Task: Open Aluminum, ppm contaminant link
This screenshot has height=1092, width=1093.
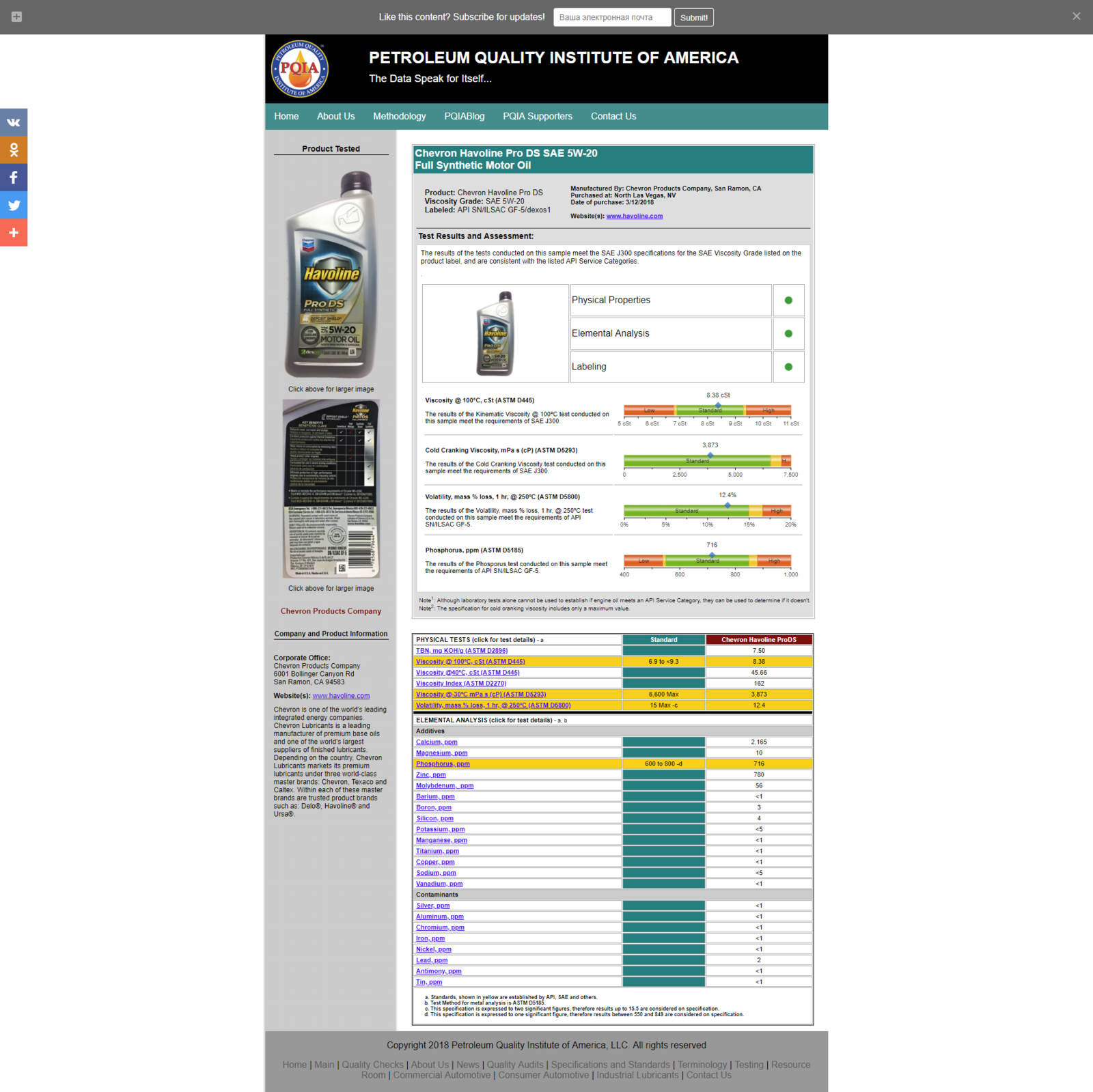Action: coord(440,917)
